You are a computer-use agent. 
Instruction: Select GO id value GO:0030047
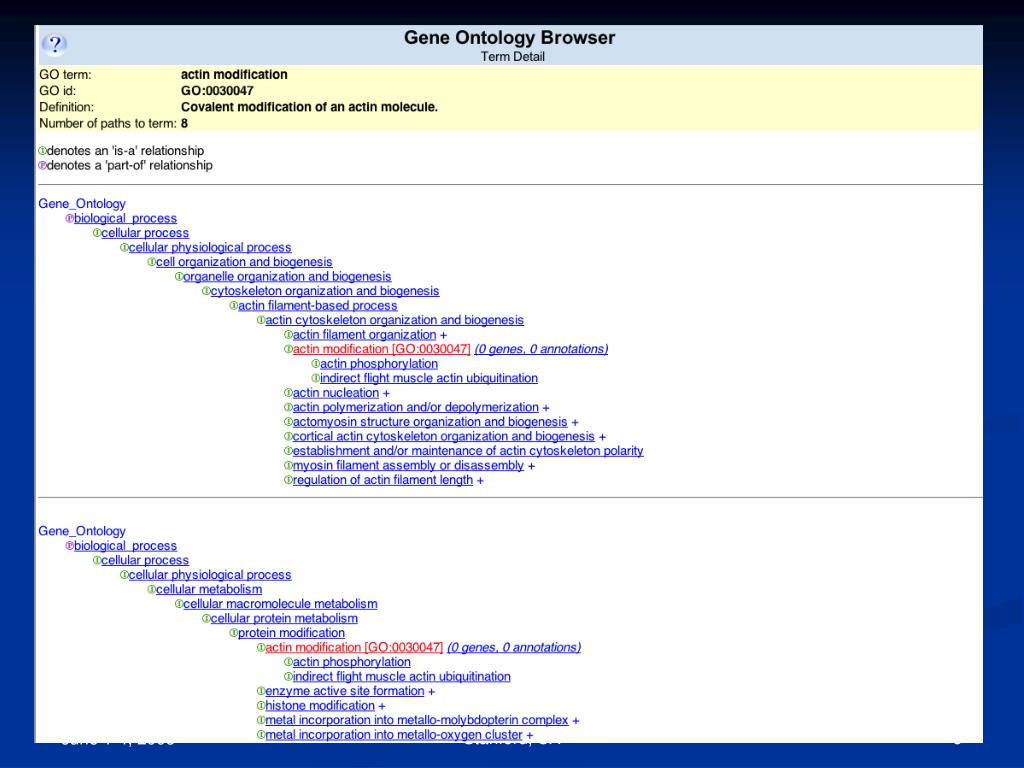pyautogui.click(x=217, y=91)
